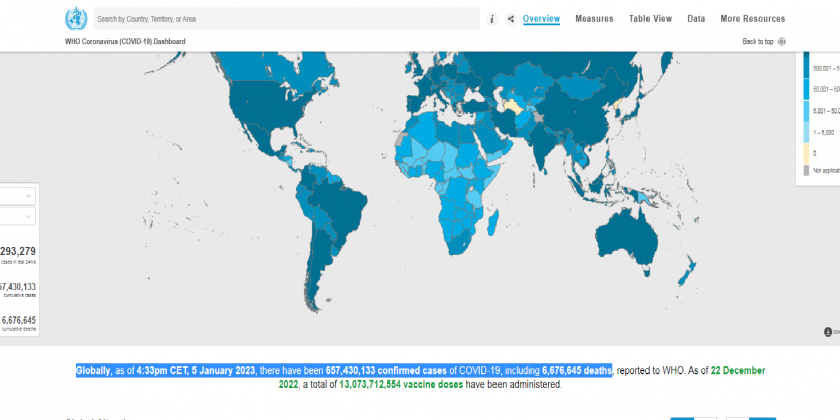The width and height of the screenshot is (840, 420).
Task: Open the Measures tab
Action: [x=594, y=19]
